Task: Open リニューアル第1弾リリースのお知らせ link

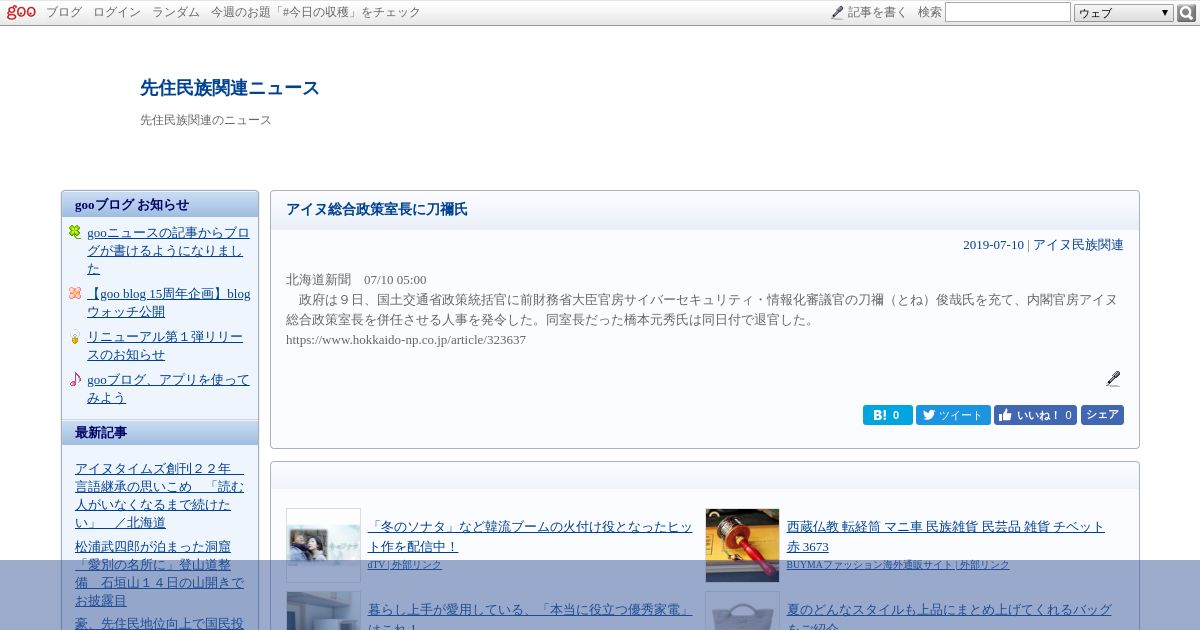Action: tap(165, 346)
